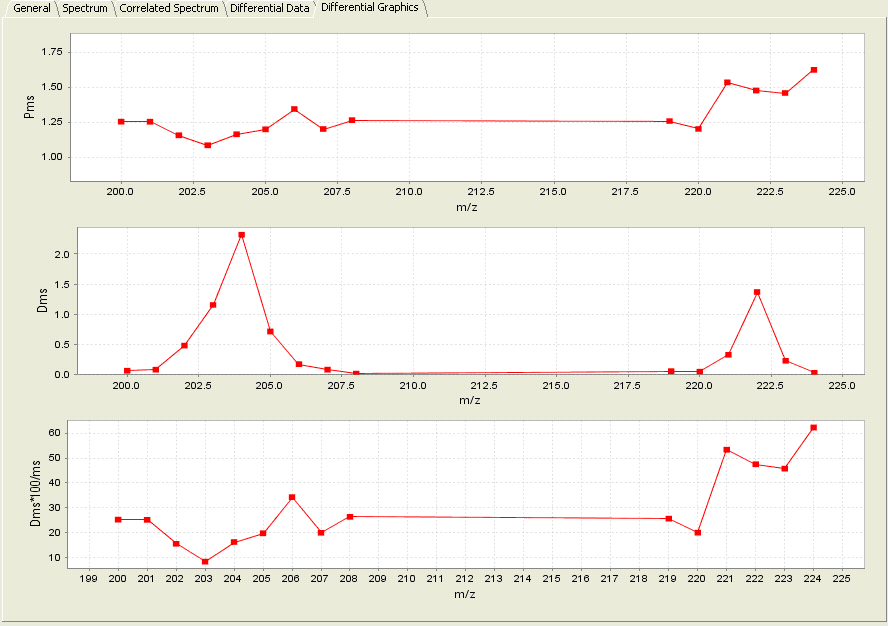Screen dimensions: 888x626
Task: Open the Differential Data tab
Action: [269, 8]
